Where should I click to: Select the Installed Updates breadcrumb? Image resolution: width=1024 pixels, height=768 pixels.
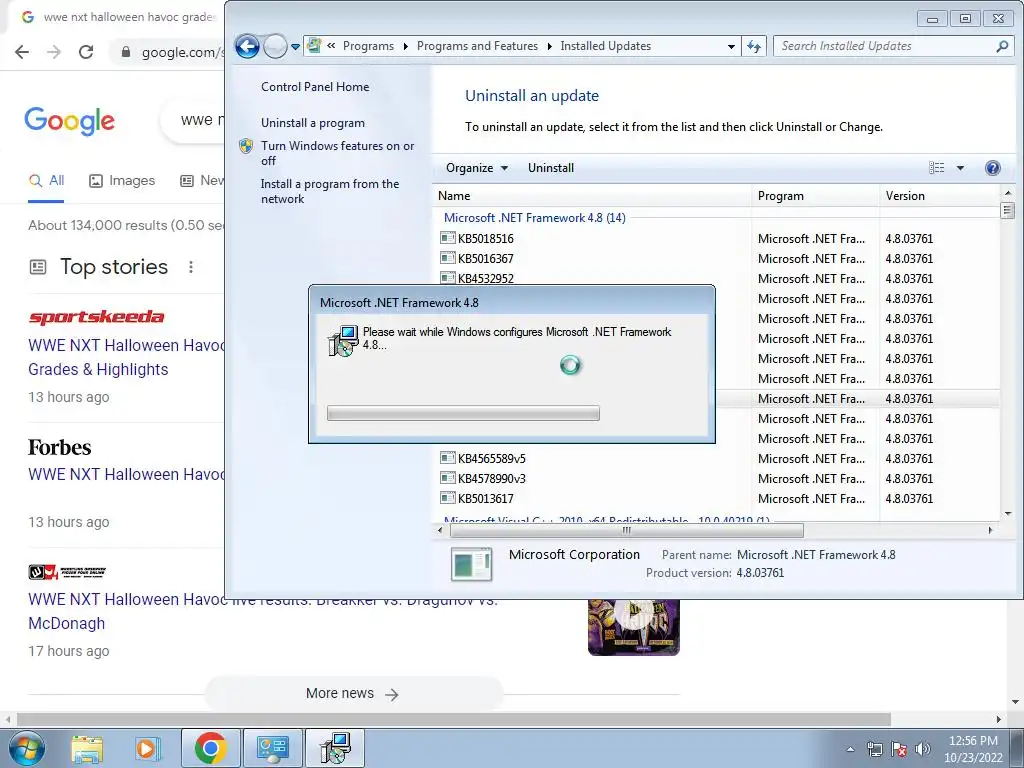click(605, 46)
